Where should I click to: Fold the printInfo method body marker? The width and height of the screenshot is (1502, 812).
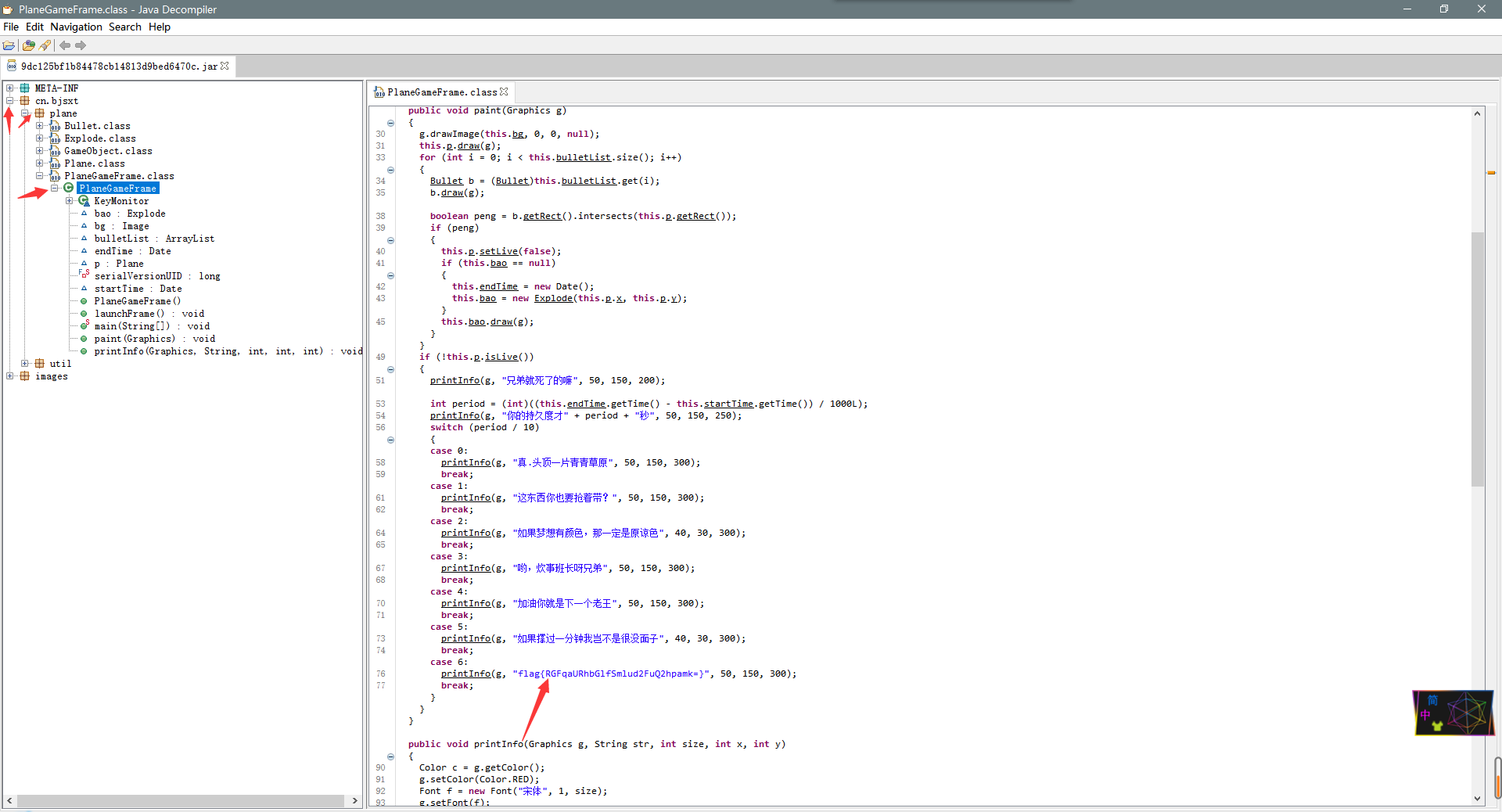click(390, 756)
